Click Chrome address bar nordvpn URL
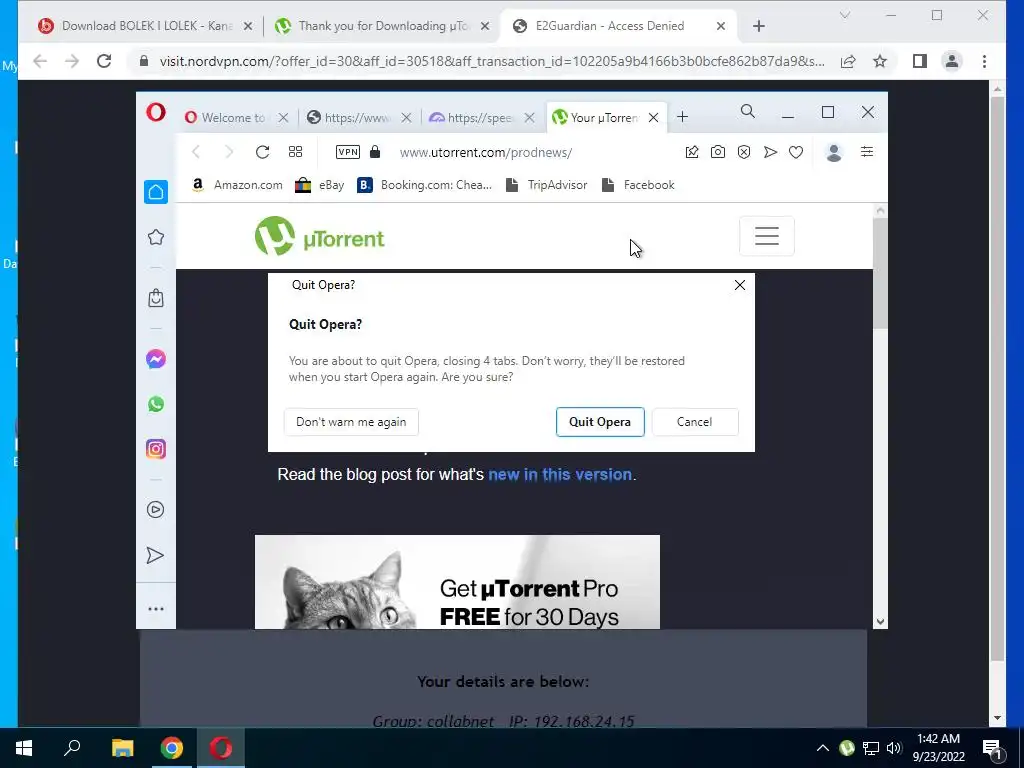Image resolution: width=1024 pixels, height=768 pixels. 492,61
